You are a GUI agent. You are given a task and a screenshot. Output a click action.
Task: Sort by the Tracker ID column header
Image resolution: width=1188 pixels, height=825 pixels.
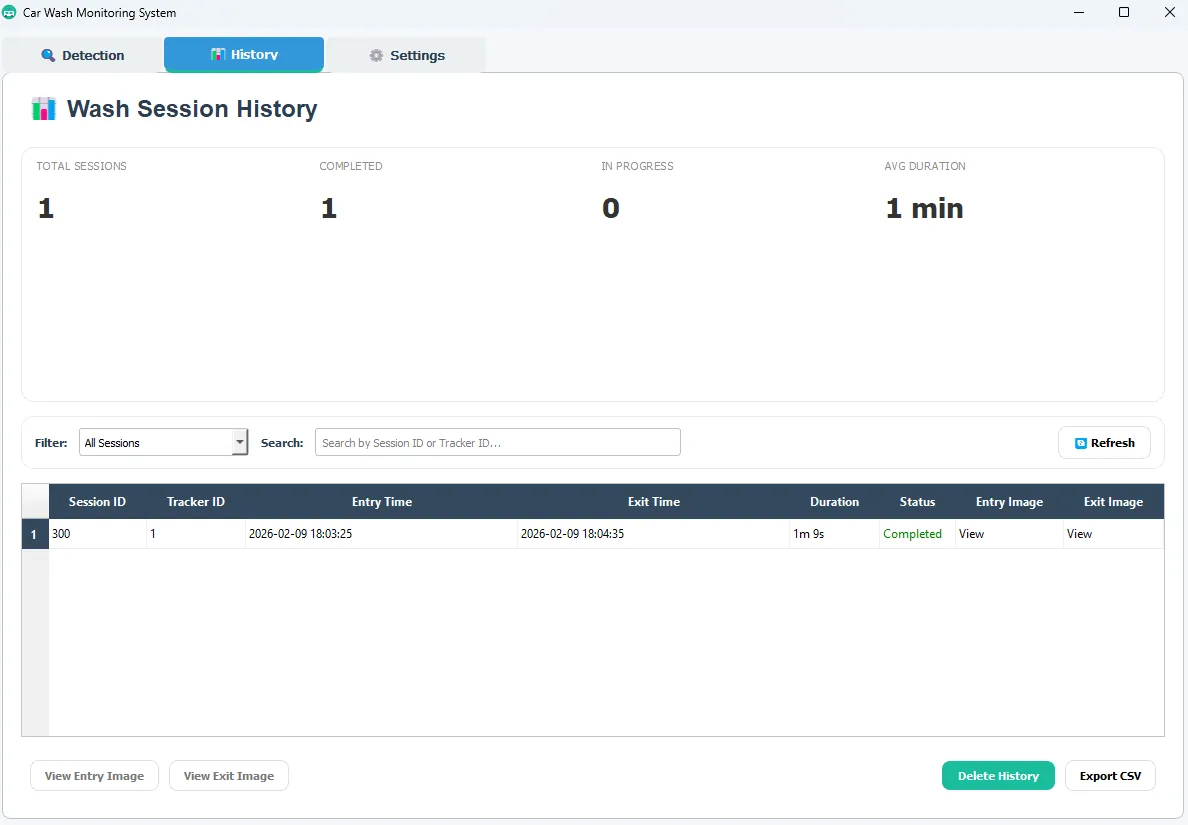click(x=195, y=502)
